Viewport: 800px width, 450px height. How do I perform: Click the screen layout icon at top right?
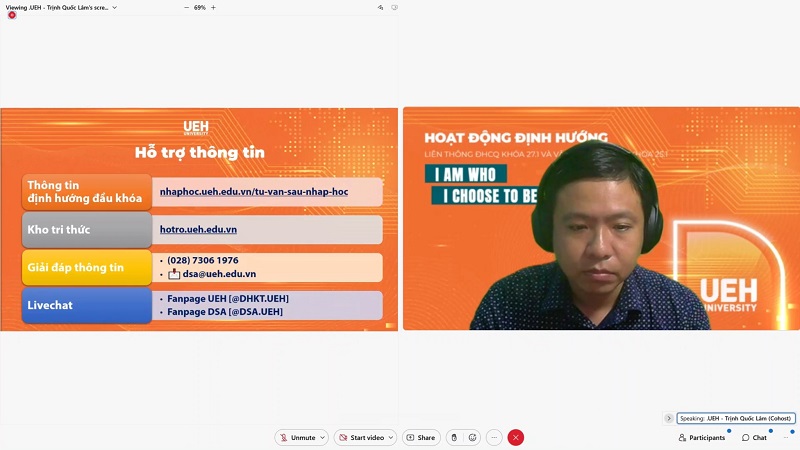394,8
